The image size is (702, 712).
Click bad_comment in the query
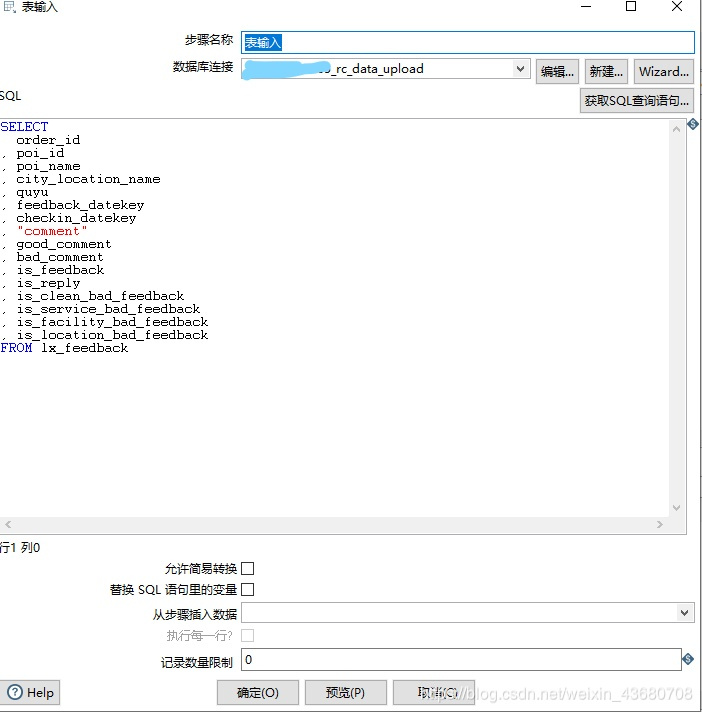tap(60, 257)
